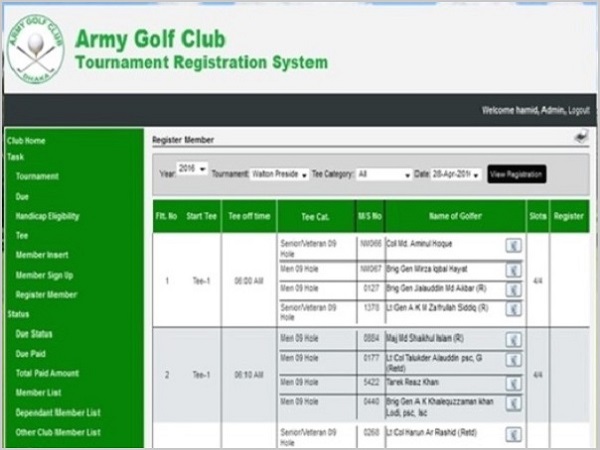Screen dimensions: 600x450
Task: Open Dependant Member List in sidebar
Action: tap(58, 412)
